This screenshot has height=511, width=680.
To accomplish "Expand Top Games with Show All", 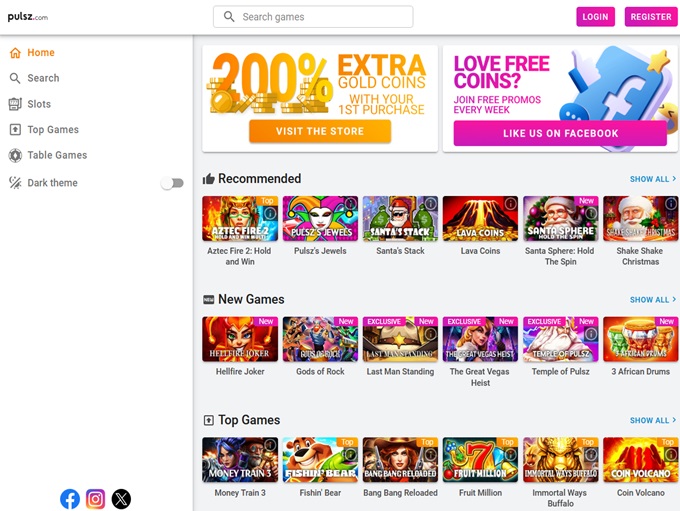I will pos(653,420).
